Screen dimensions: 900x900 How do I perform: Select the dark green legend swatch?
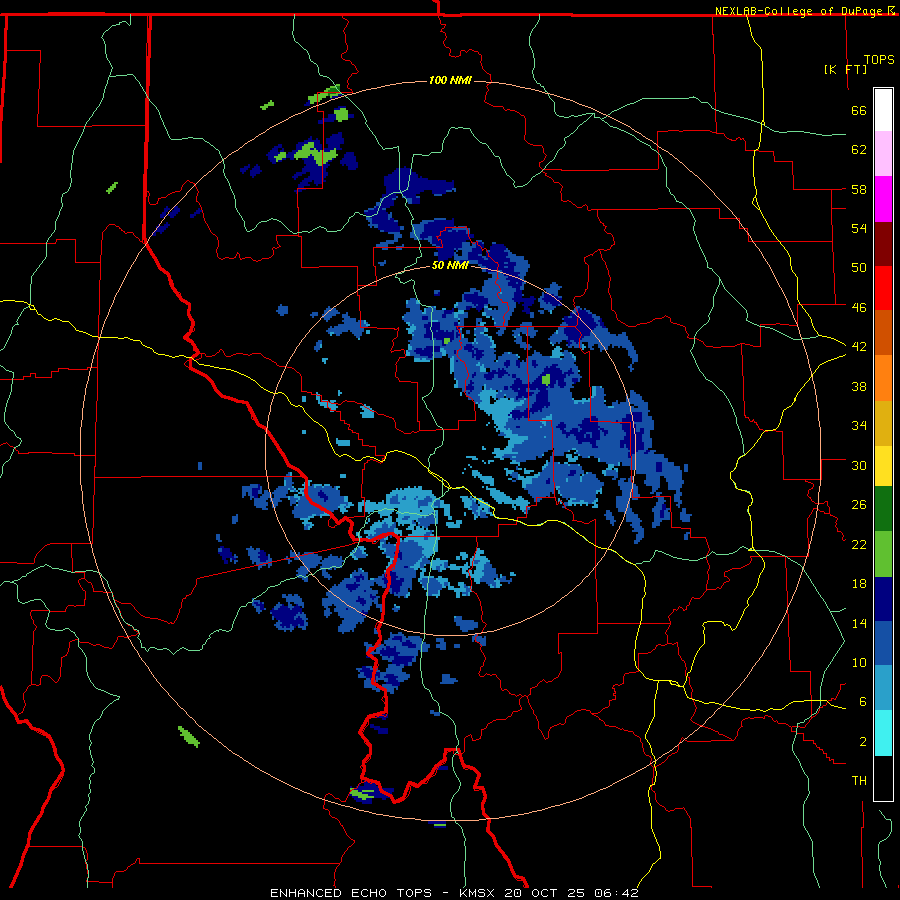(x=883, y=509)
